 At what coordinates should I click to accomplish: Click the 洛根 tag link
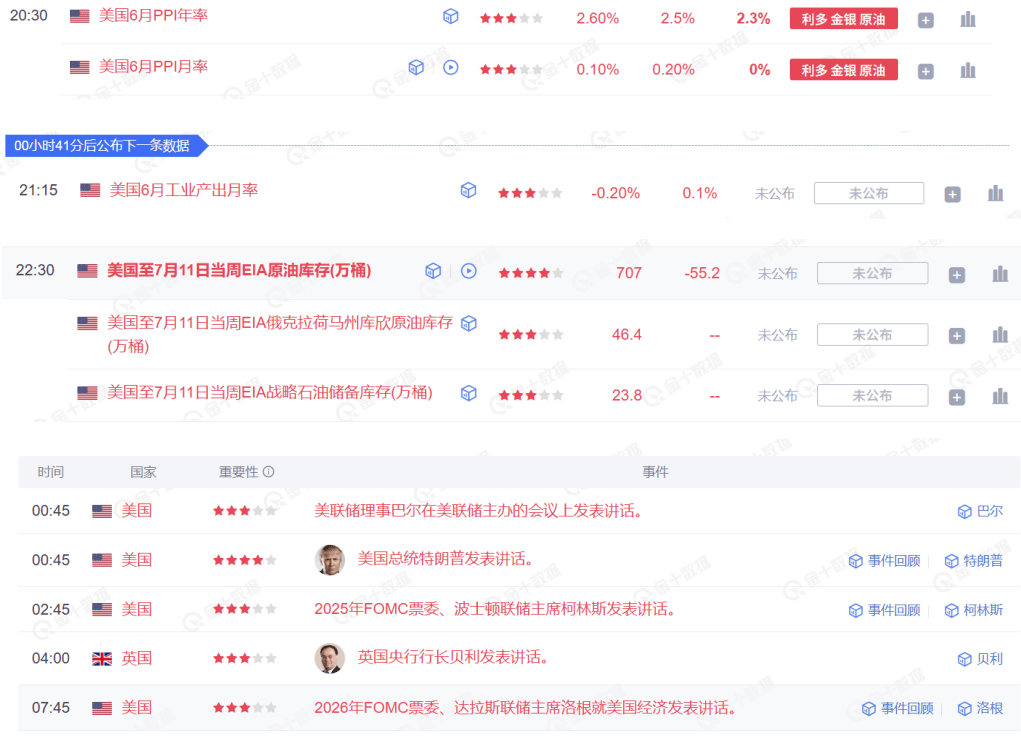(980, 708)
